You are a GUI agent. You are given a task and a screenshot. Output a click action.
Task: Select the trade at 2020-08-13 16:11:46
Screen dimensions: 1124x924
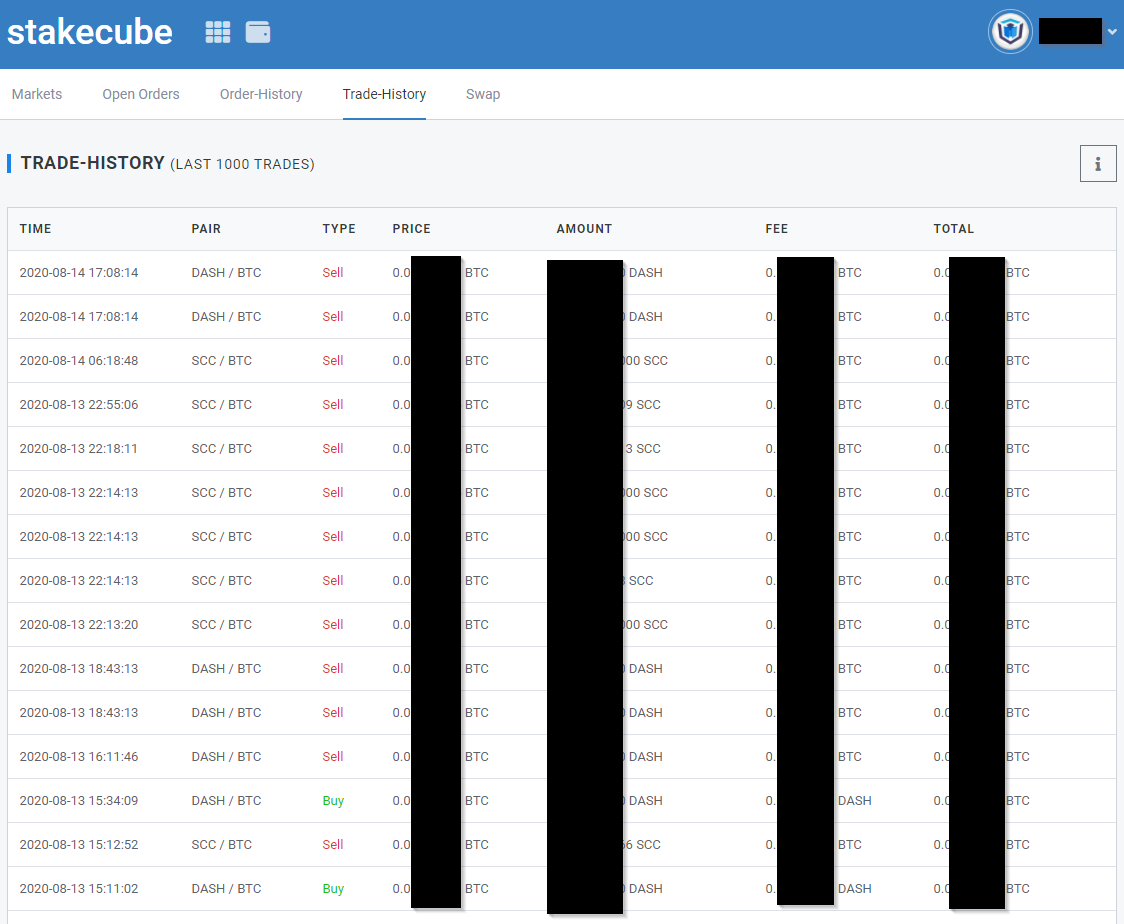(562, 756)
